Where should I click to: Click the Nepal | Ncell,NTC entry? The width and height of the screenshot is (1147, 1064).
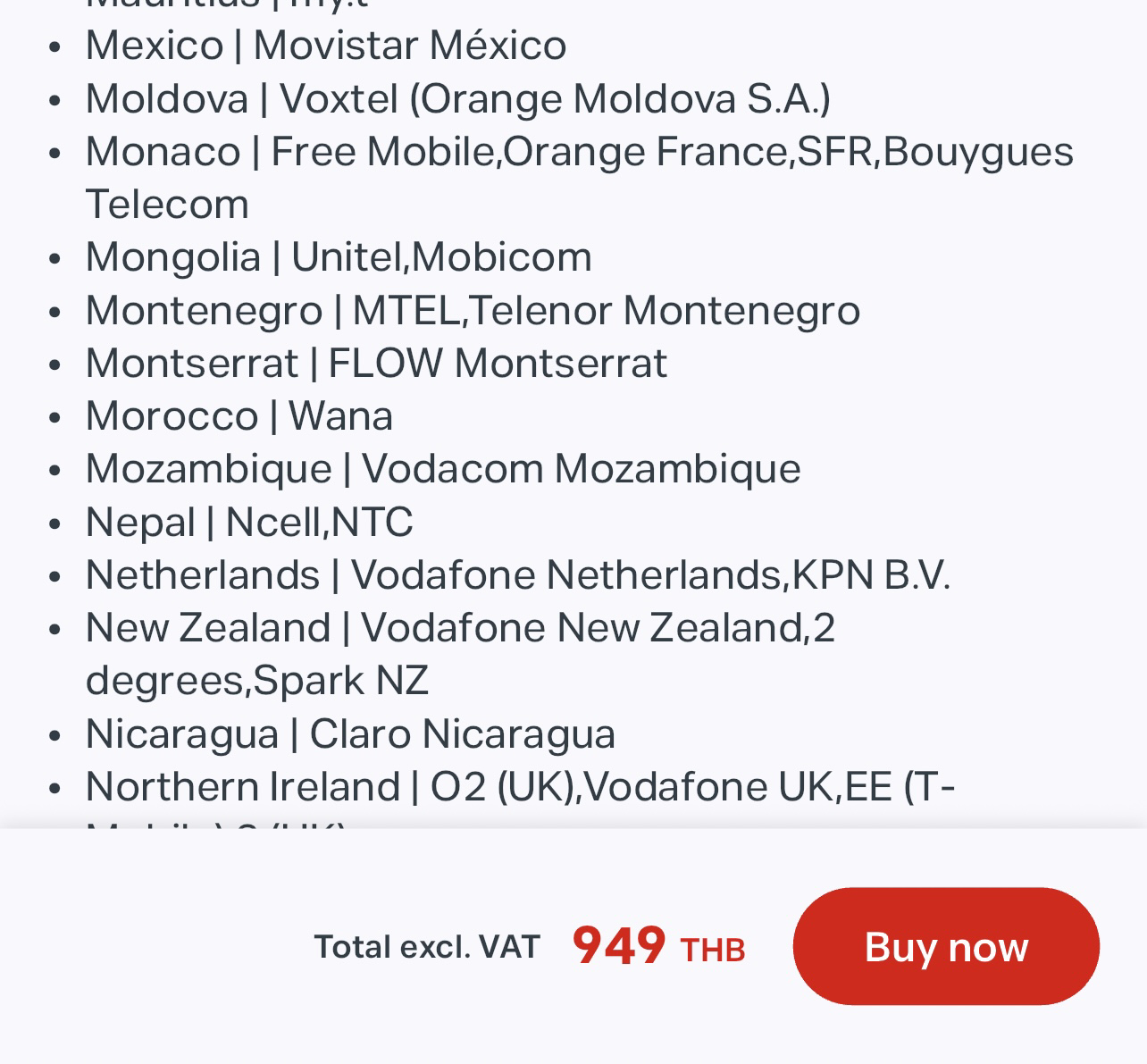point(249,523)
